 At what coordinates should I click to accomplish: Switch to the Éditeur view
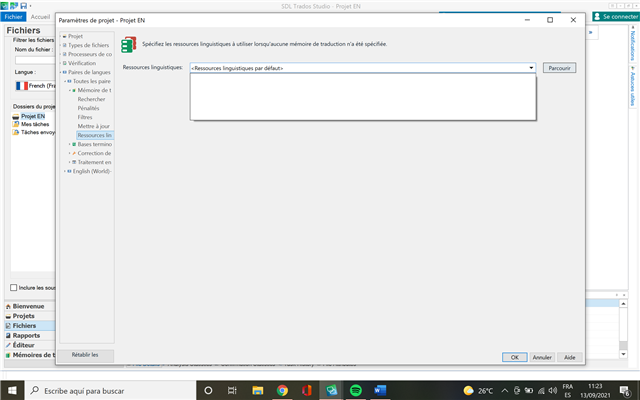coord(24,345)
